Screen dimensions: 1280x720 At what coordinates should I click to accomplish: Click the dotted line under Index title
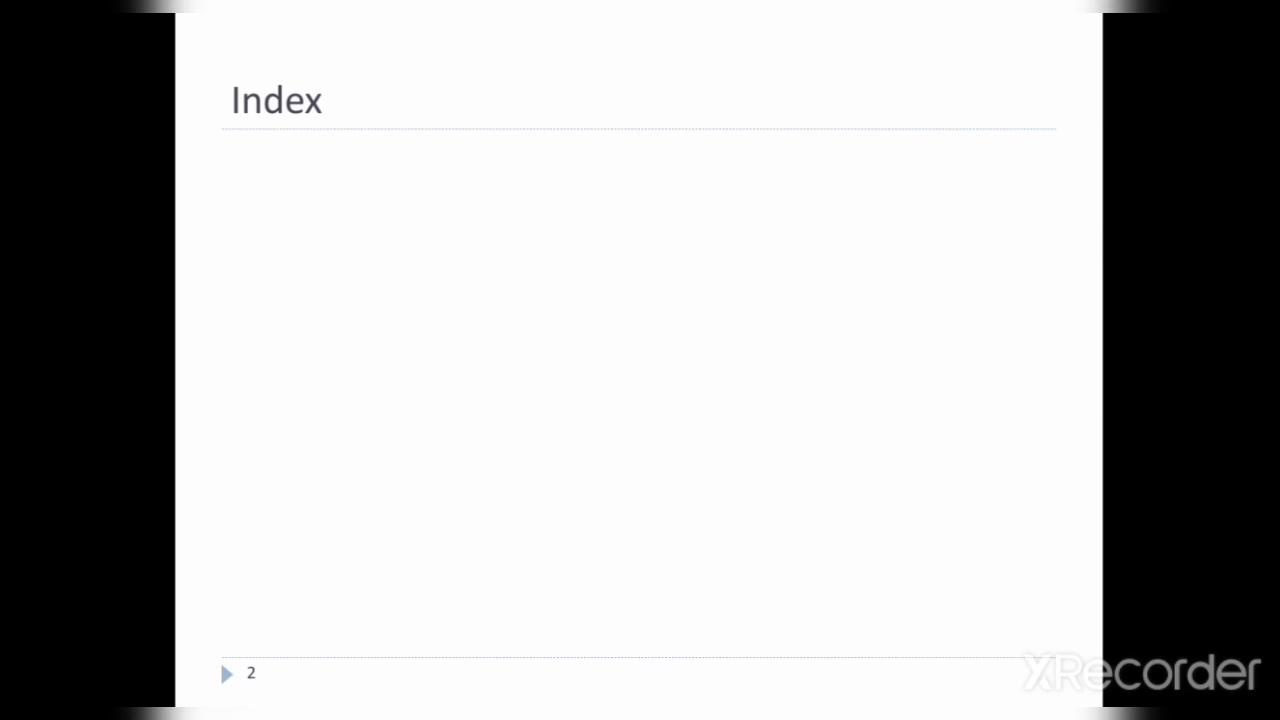click(x=638, y=129)
